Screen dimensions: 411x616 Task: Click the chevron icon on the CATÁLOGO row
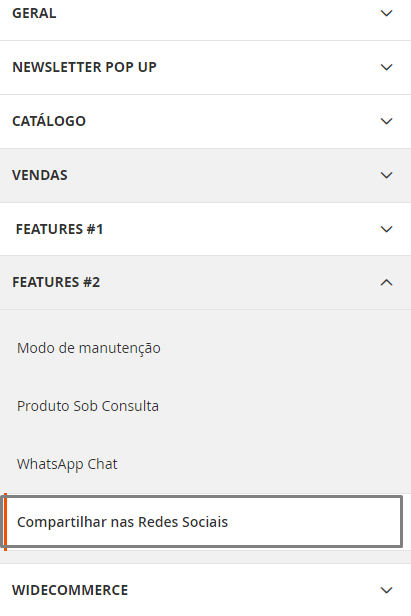[387, 121]
